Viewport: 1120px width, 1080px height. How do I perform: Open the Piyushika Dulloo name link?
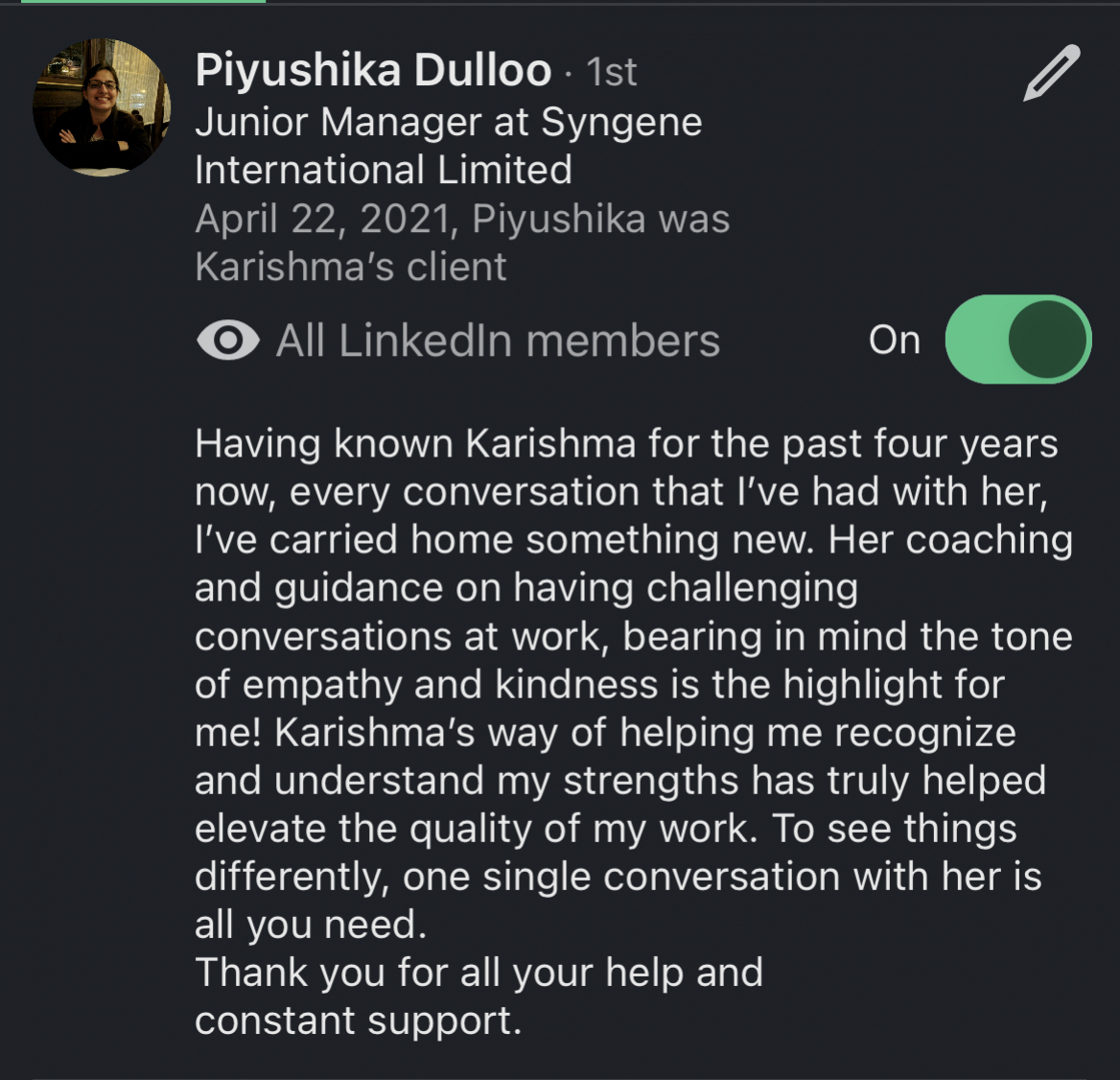(373, 70)
